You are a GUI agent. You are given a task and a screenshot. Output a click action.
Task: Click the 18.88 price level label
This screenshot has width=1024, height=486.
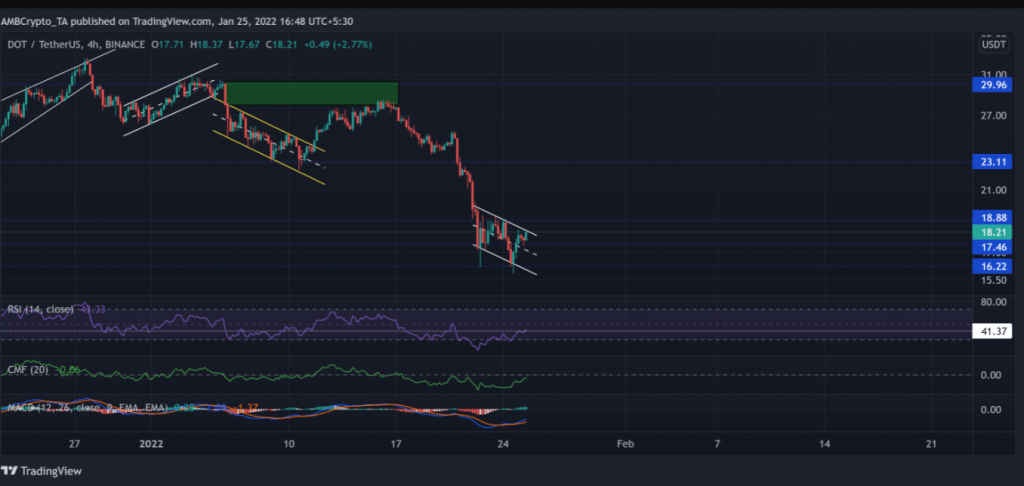pyautogui.click(x=991, y=218)
